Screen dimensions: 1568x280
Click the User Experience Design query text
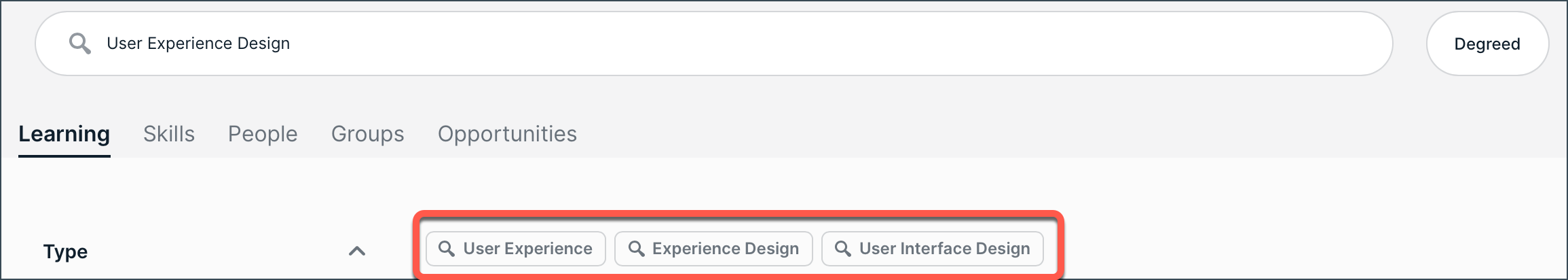[198, 43]
